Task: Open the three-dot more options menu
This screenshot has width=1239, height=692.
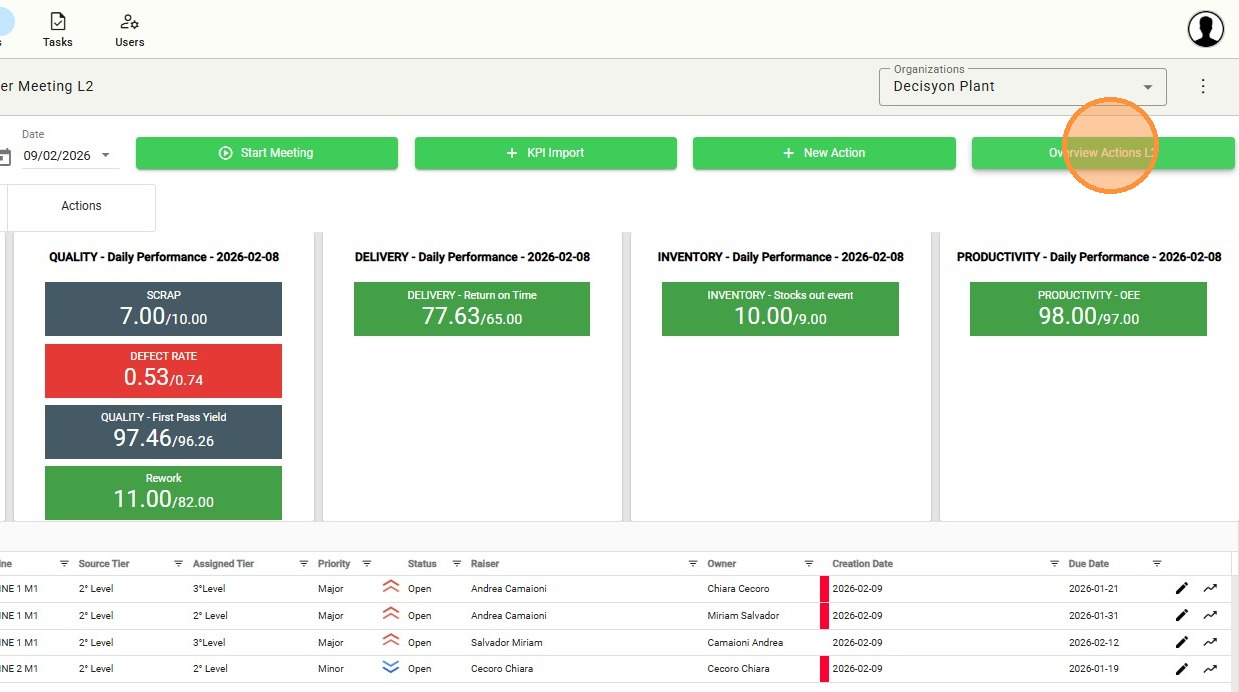Action: coord(1203,86)
